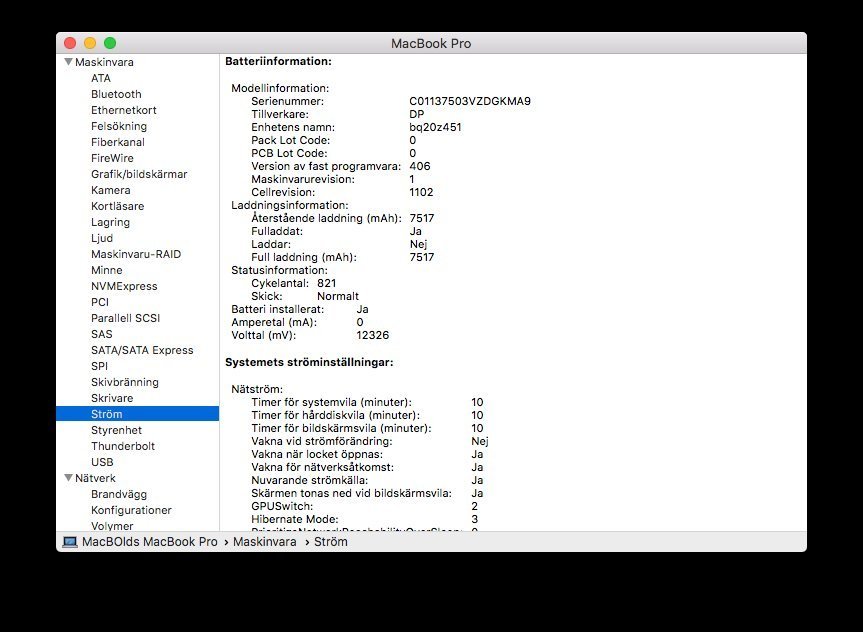
Task: Open the Thunderbolt entry
Action: tap(122, 446)
